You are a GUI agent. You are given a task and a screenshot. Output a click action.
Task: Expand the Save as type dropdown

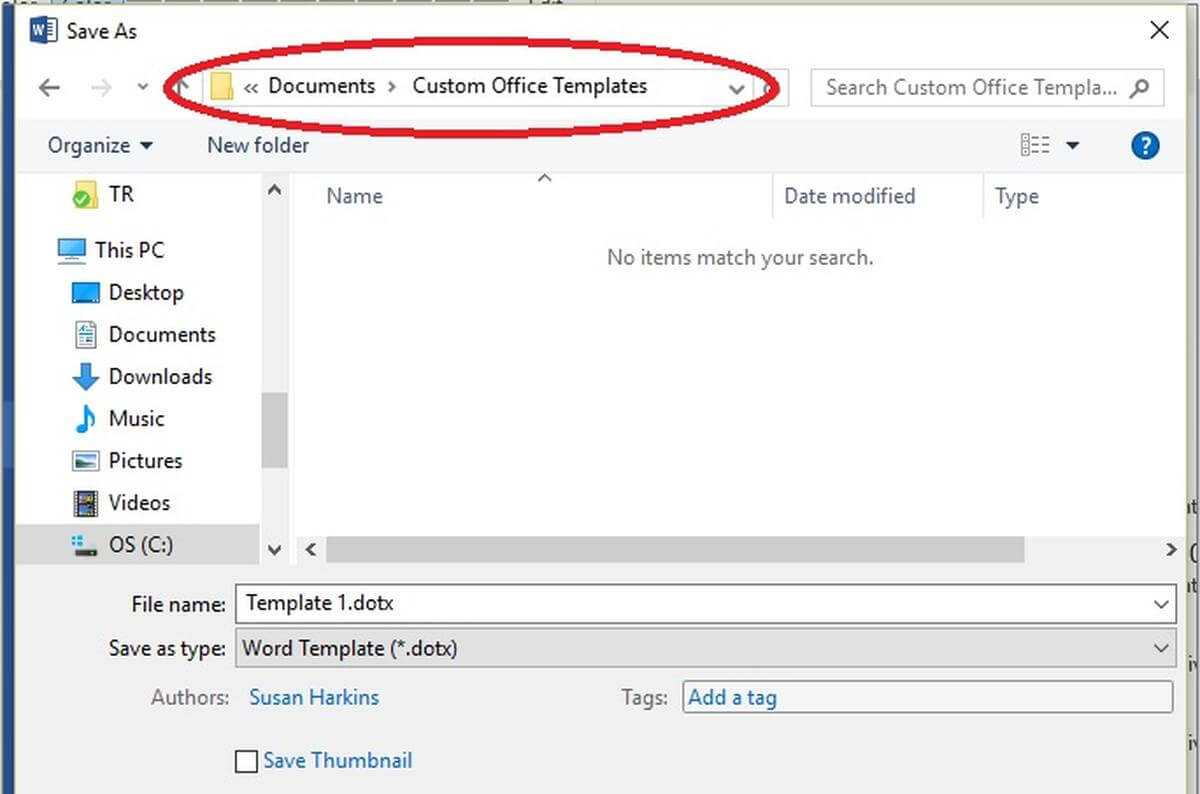pyautogui.click(x=1161, y=649)
